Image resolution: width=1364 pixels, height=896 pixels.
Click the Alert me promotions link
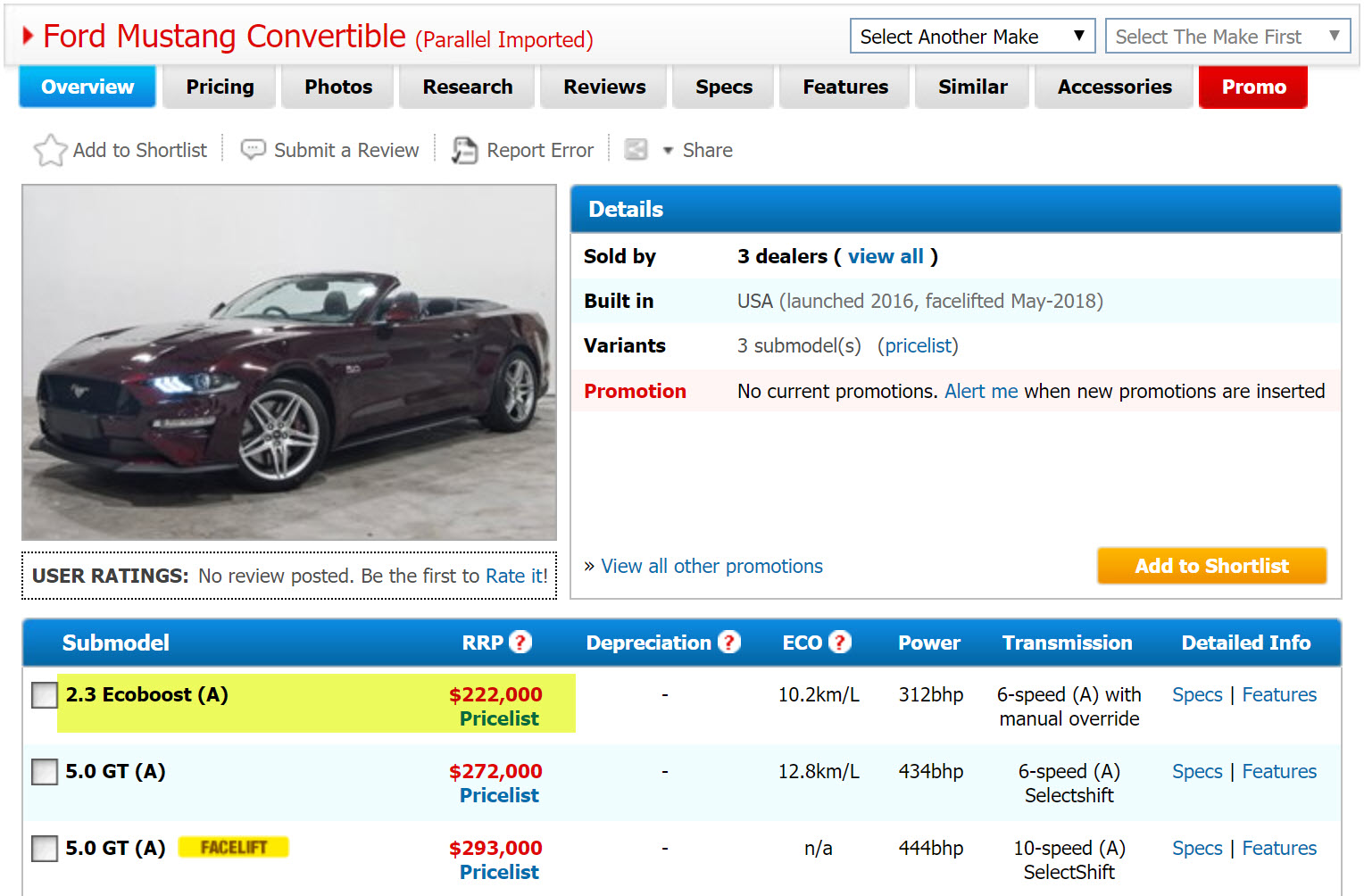981,391
